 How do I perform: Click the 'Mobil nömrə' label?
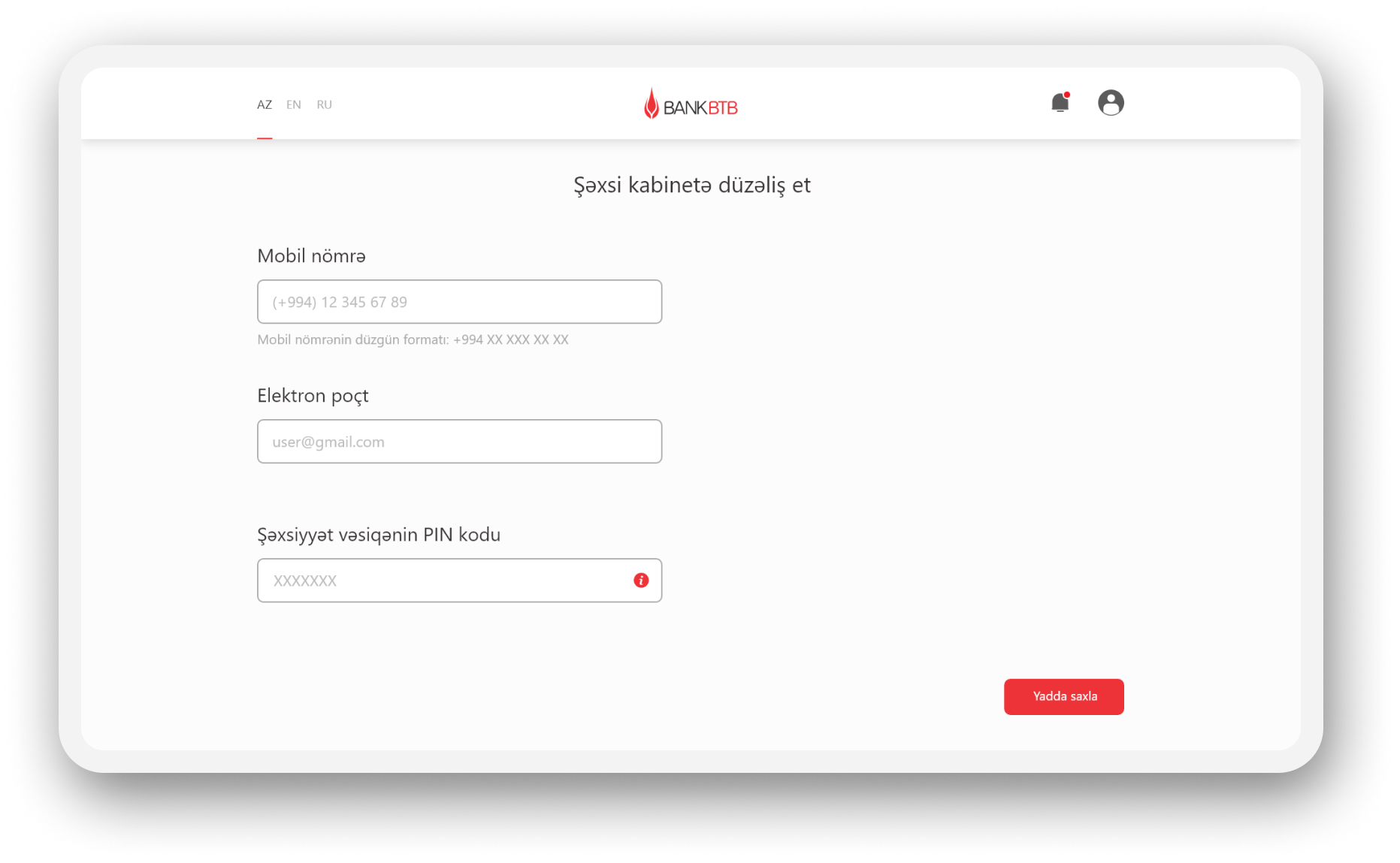312,255
